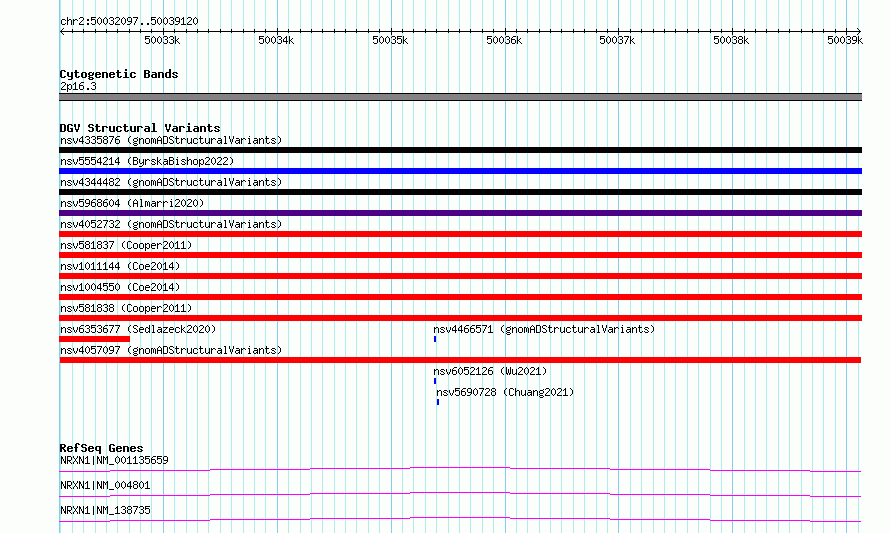
Task: Open the nsv1011144 Coe2014 label
Action: [x=120, y=266]
